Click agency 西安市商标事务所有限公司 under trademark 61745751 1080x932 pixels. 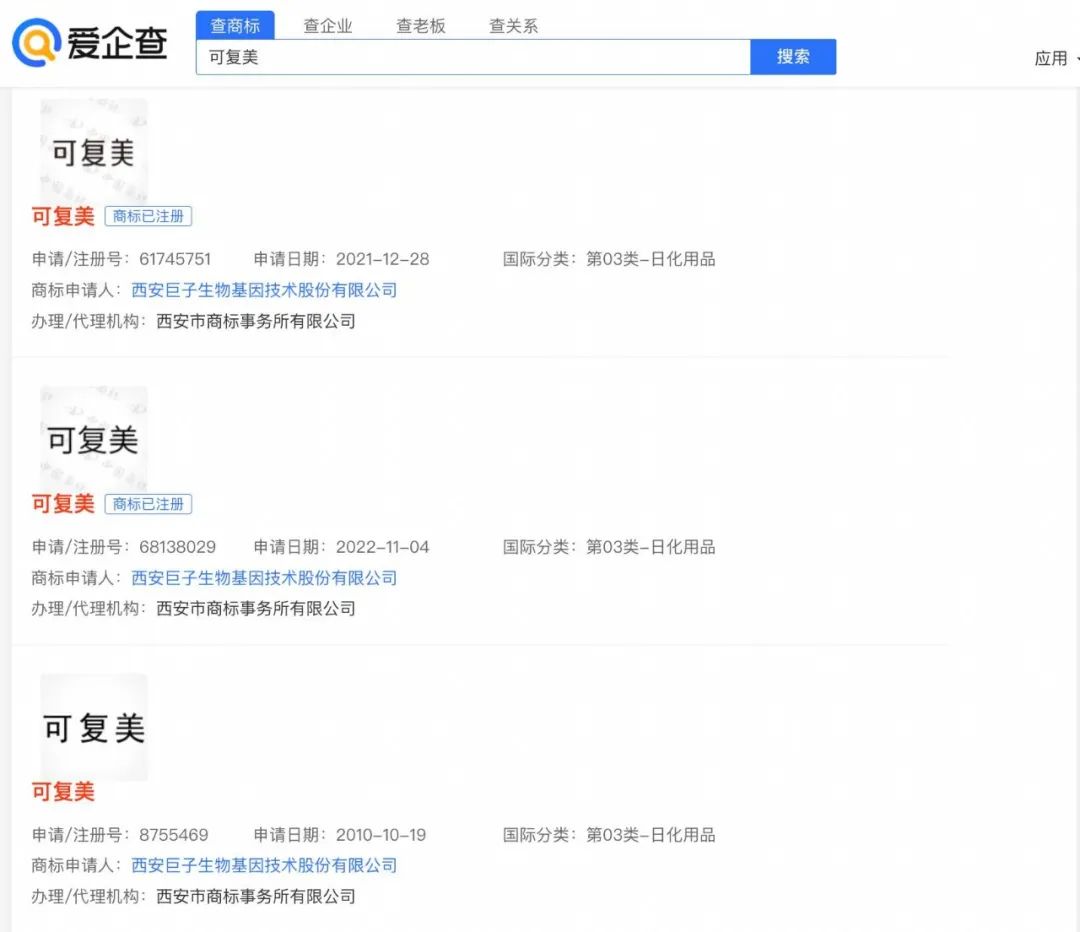pyautogui.click(x=256, y=321)
